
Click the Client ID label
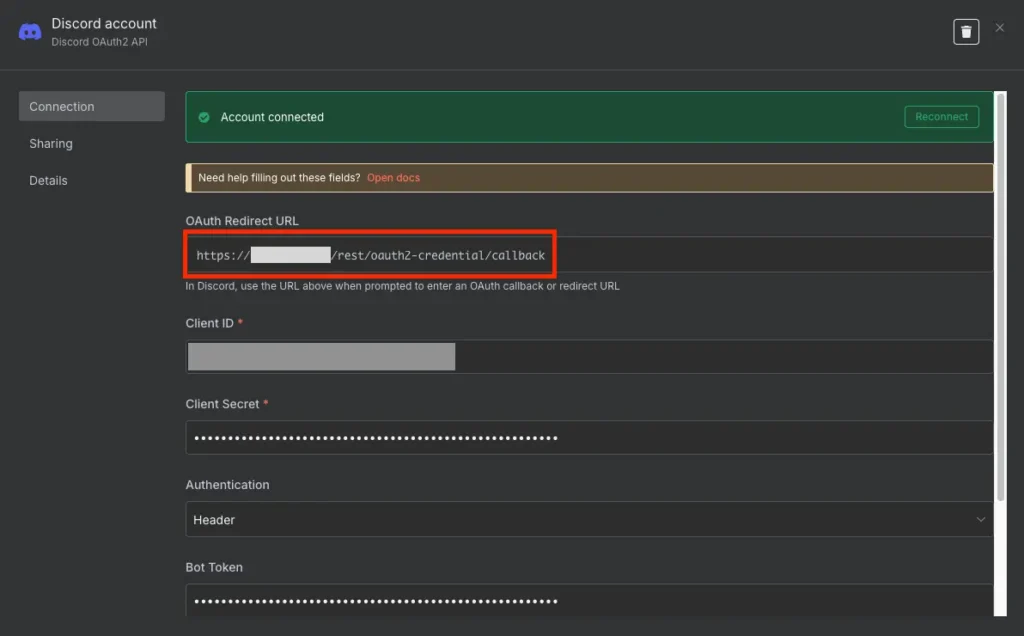point(209,323)
